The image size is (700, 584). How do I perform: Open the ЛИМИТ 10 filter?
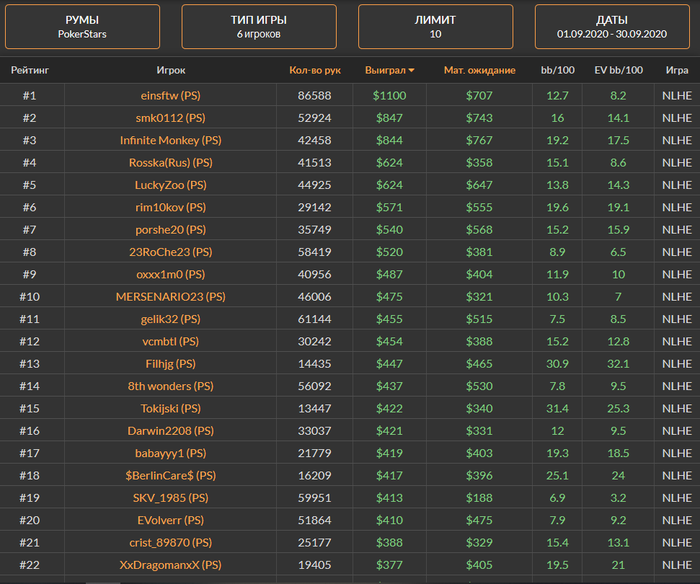tap(435, 27)
